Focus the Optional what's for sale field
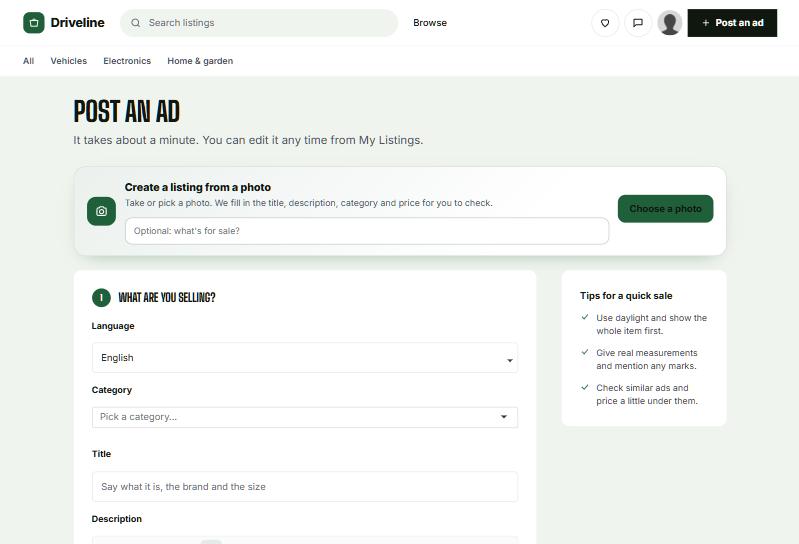Screen dimensions: 799x544 click(367, 231)
